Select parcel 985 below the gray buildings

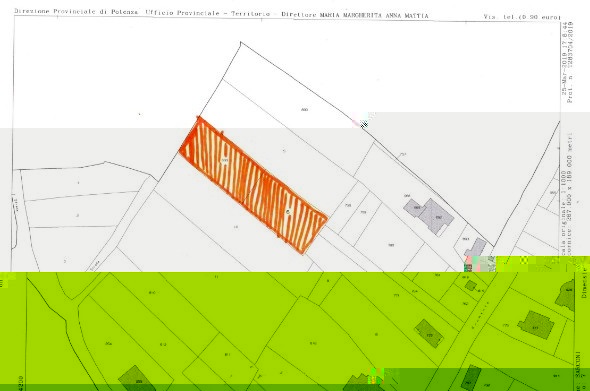pyautogui.click(x=391, y=245)
